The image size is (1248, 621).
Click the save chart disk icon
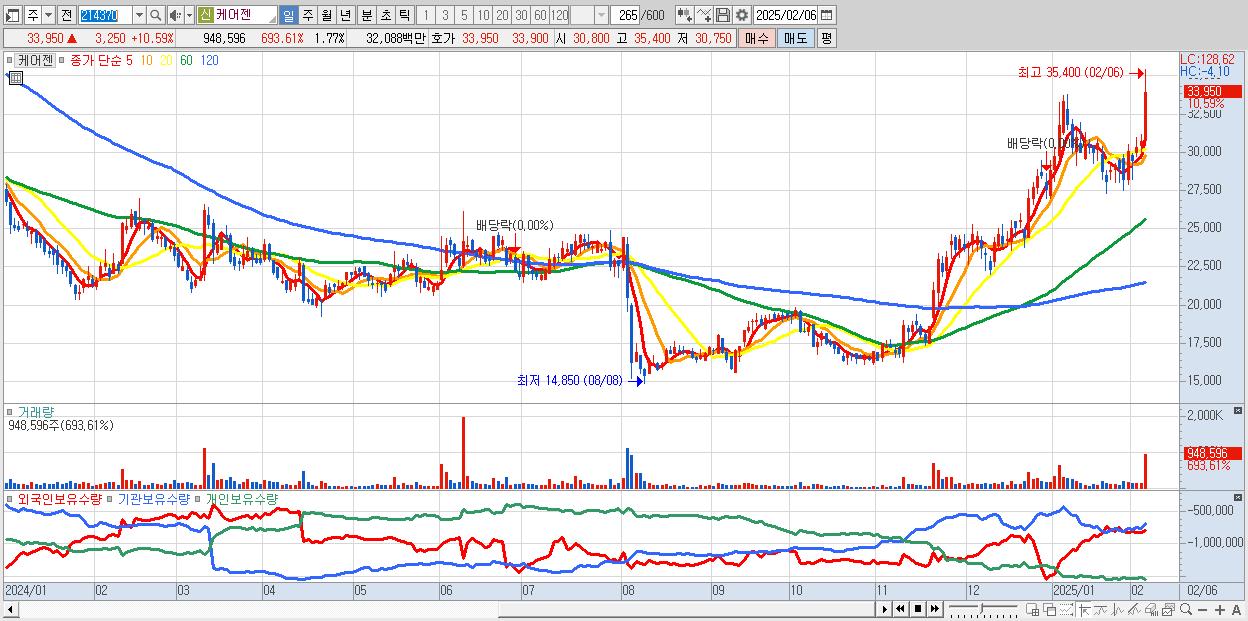[723, 15]
